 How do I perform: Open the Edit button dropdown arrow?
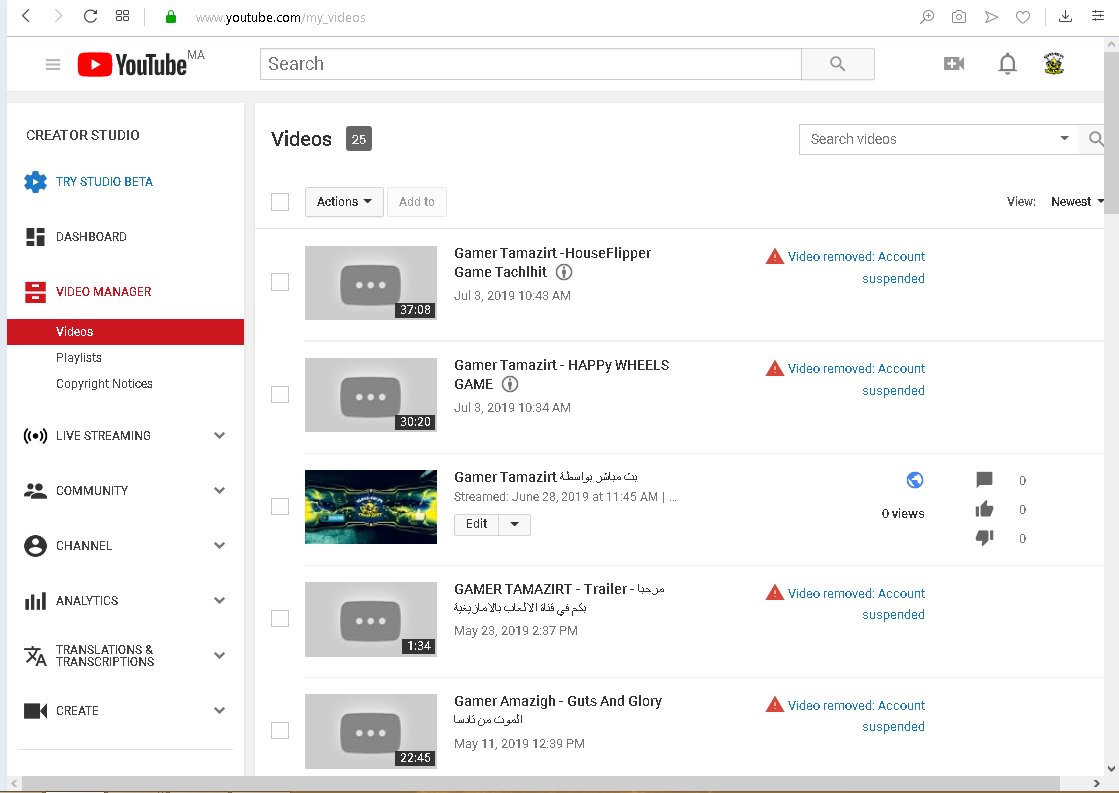[x=515, y=525]
